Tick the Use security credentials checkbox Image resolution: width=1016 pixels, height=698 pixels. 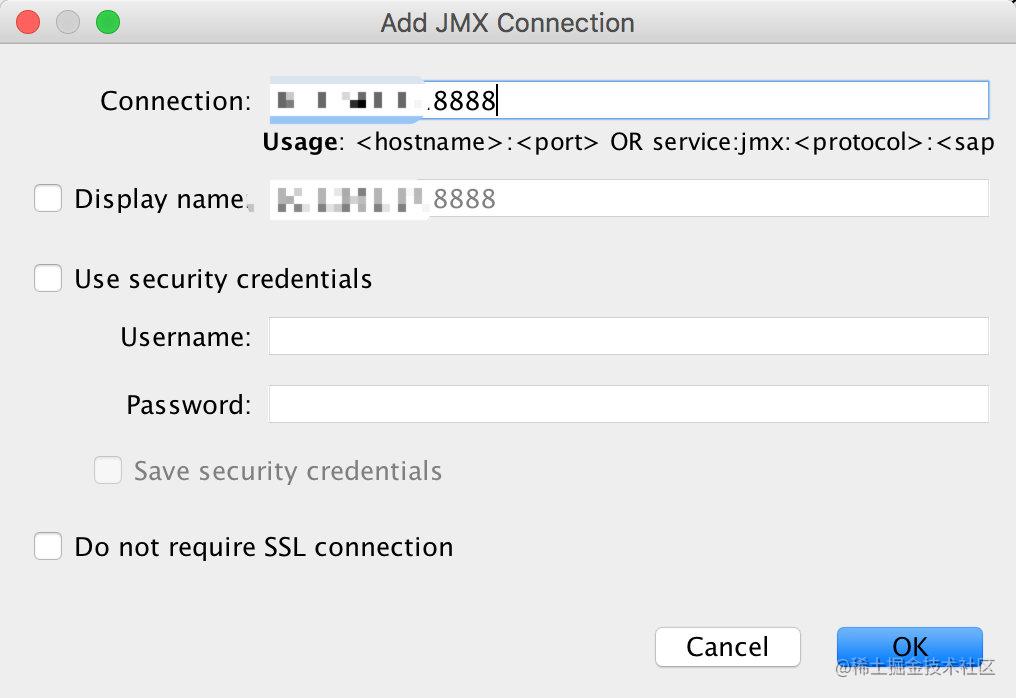click(48, 278)
